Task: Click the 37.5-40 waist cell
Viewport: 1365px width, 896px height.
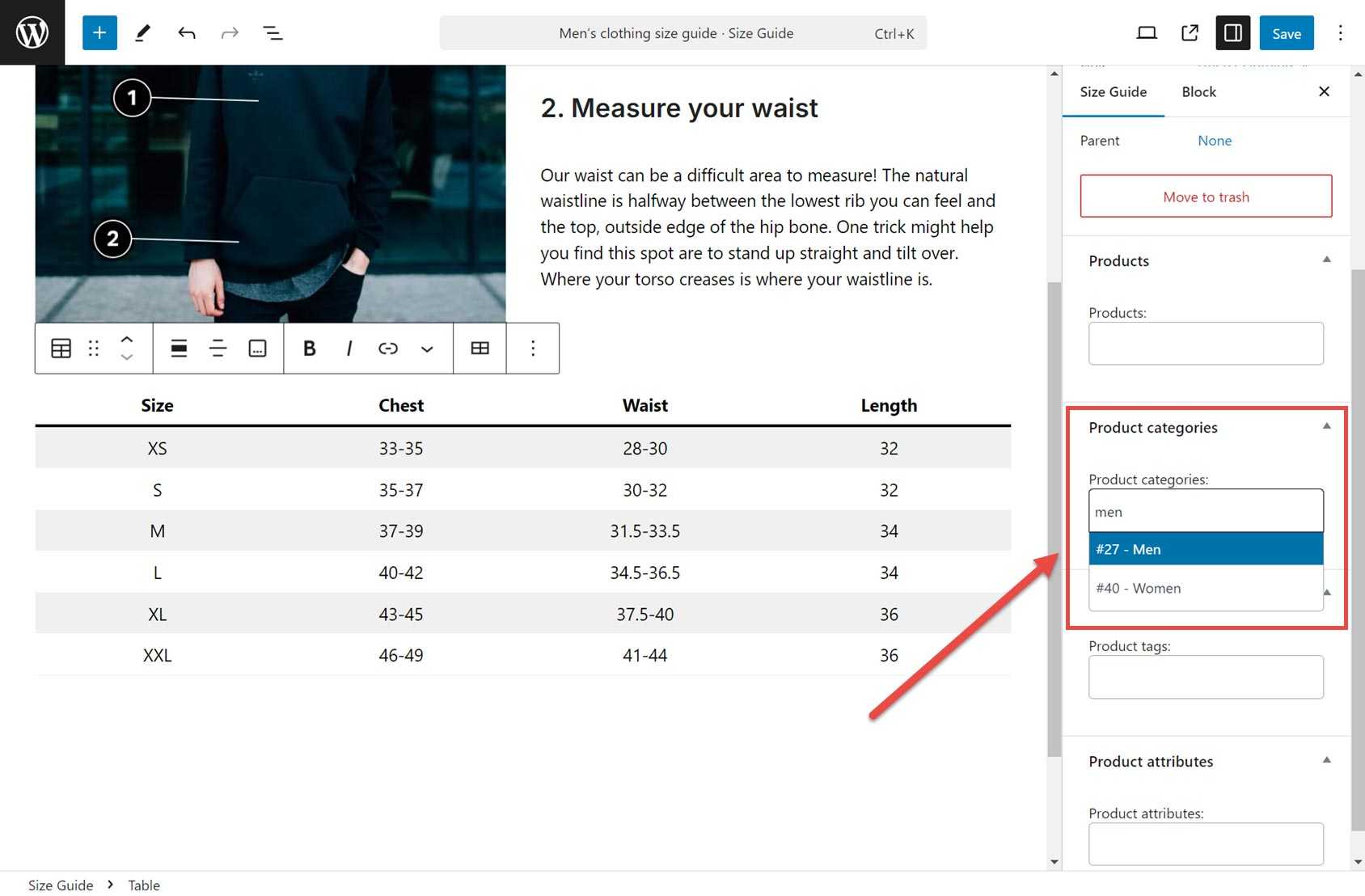Action: click(645, 614)
